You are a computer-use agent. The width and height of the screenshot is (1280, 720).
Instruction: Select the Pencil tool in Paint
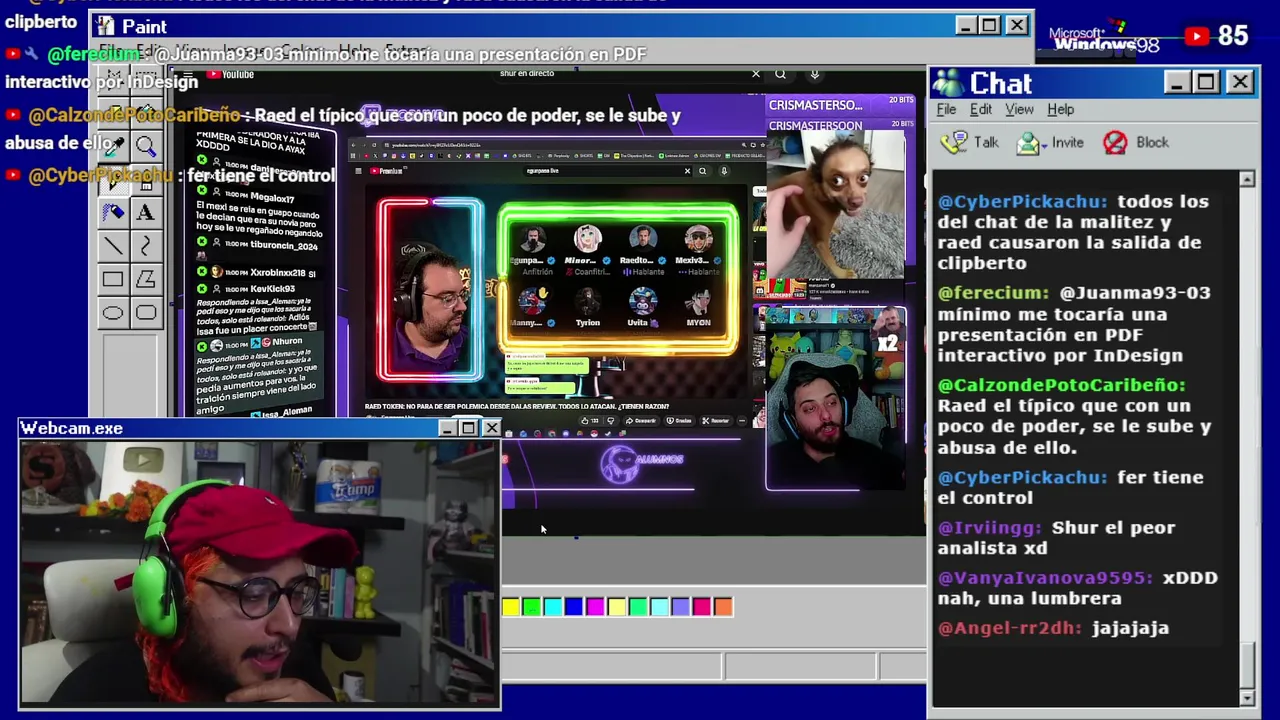113,180
